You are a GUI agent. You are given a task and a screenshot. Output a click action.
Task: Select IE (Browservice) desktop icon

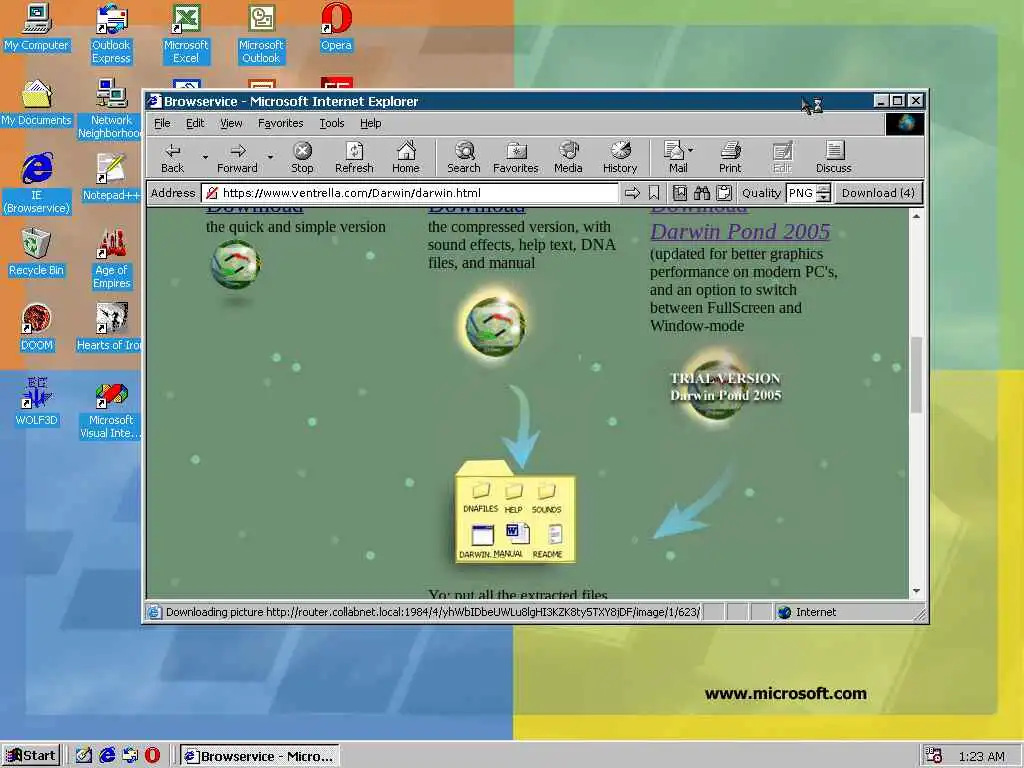tap(37, 184)
